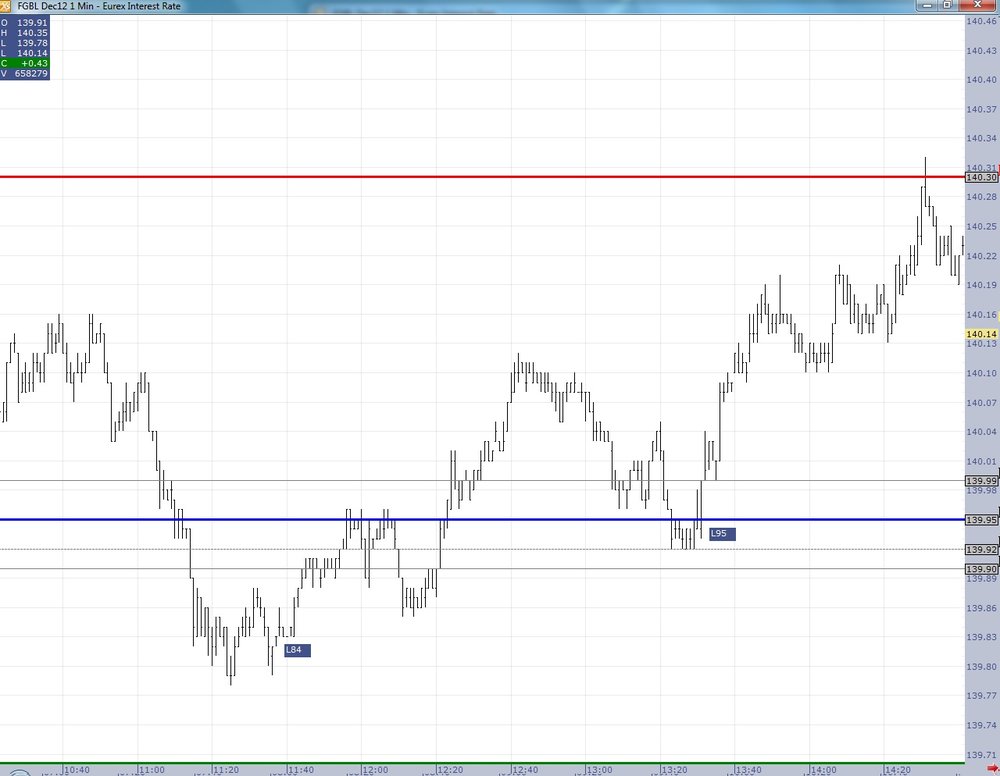Click the 140.16 price axis label

click(x=982, y=314)
